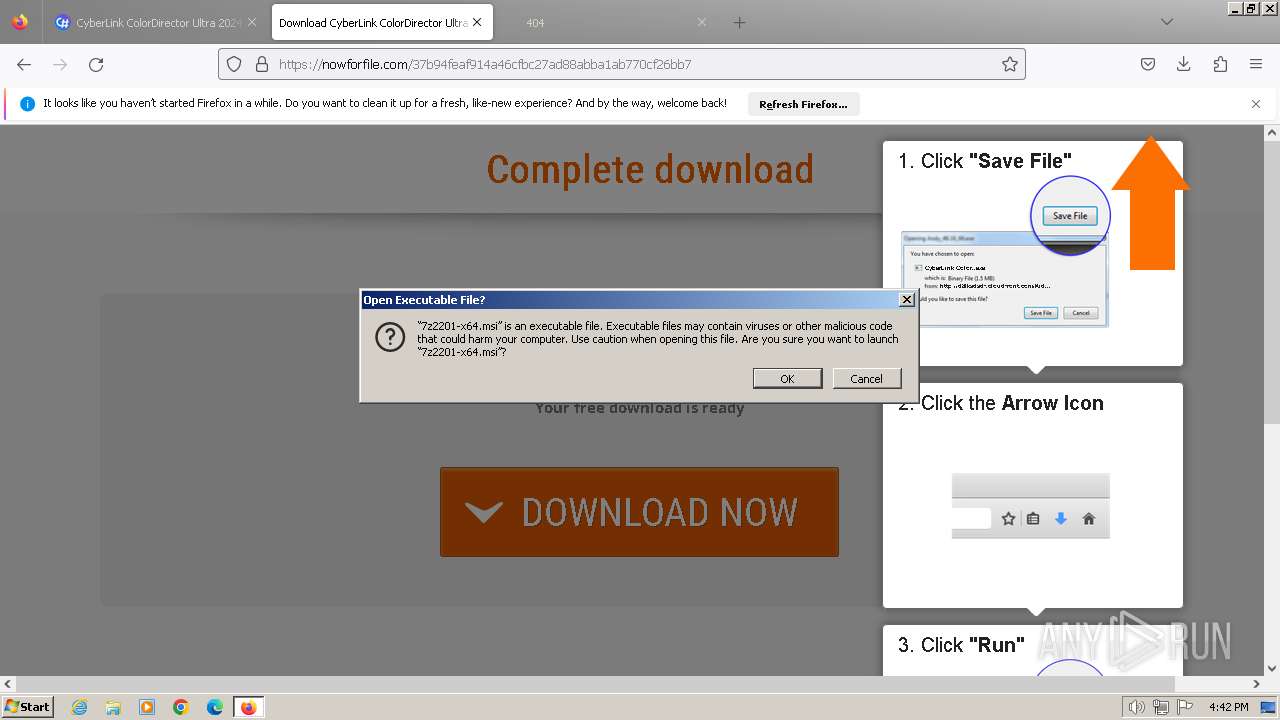Click the Firefox taskbar button
Screen dimensions: 1280x720
[x=248, y=707]
